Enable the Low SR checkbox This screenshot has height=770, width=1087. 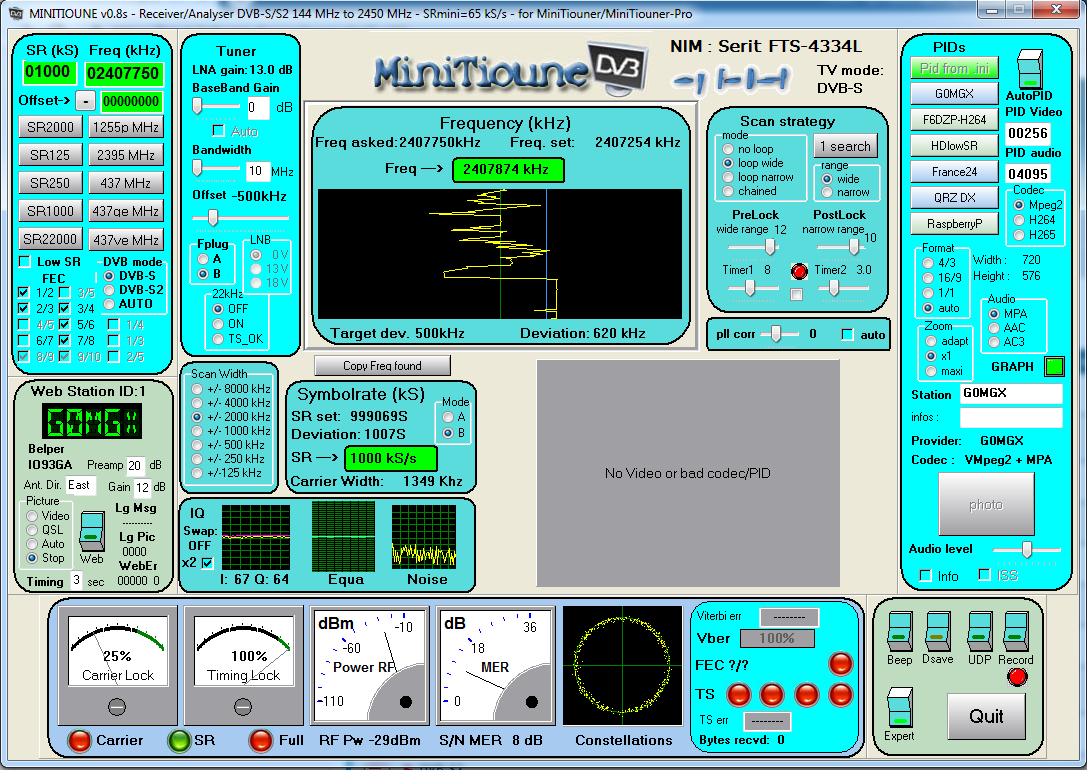(25, 261)
